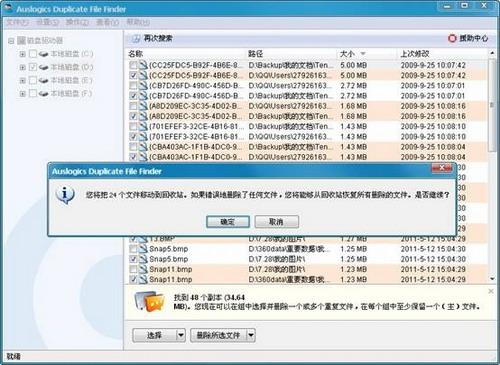Click file icon of Snap5.bmp in D:\7.28 row
This screenshot has height=365, width=500.
(143, 259)
